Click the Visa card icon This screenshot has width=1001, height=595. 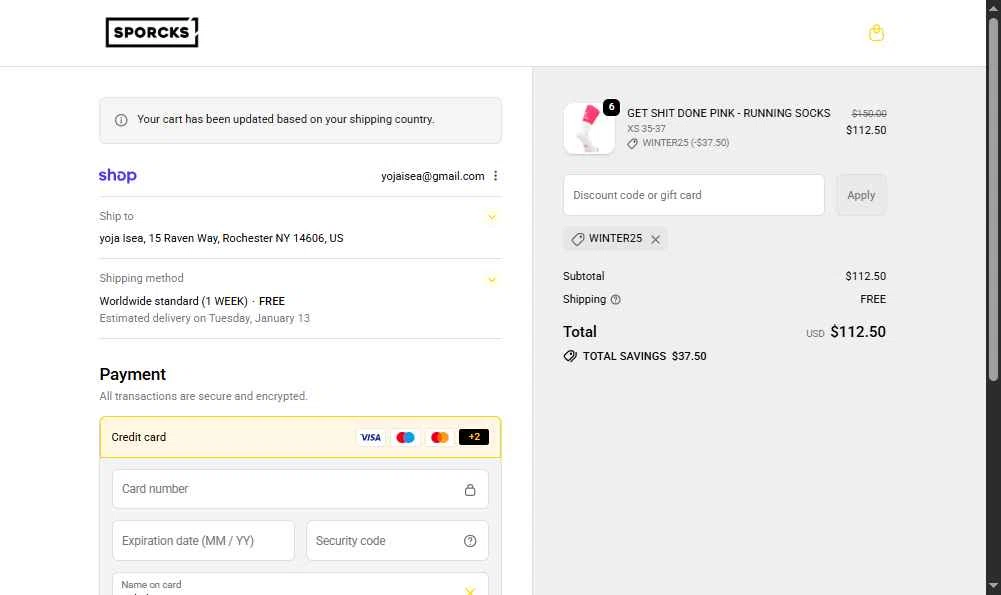coord(370,437)
